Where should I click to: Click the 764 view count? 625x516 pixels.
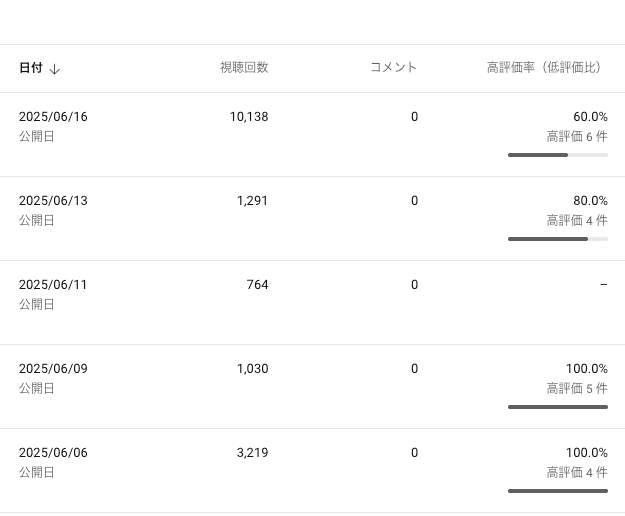click(x=257, y=285)
